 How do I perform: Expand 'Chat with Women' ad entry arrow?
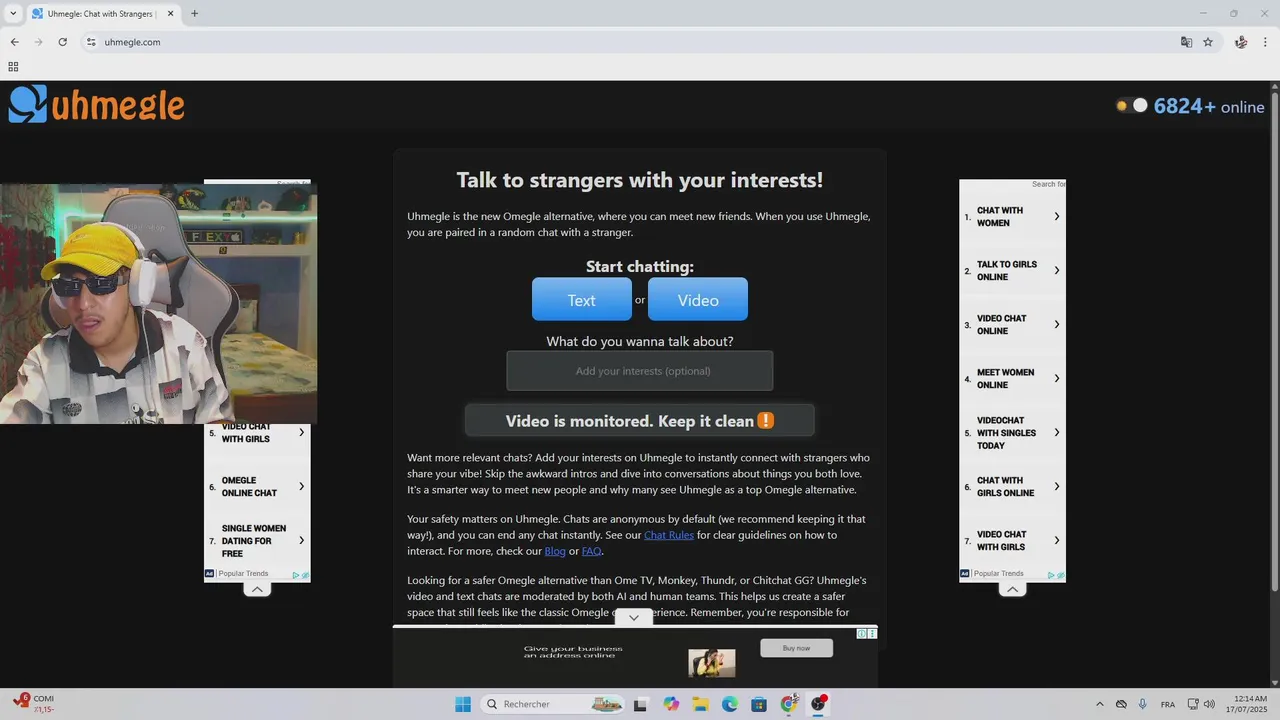(x=1057, y=217)
